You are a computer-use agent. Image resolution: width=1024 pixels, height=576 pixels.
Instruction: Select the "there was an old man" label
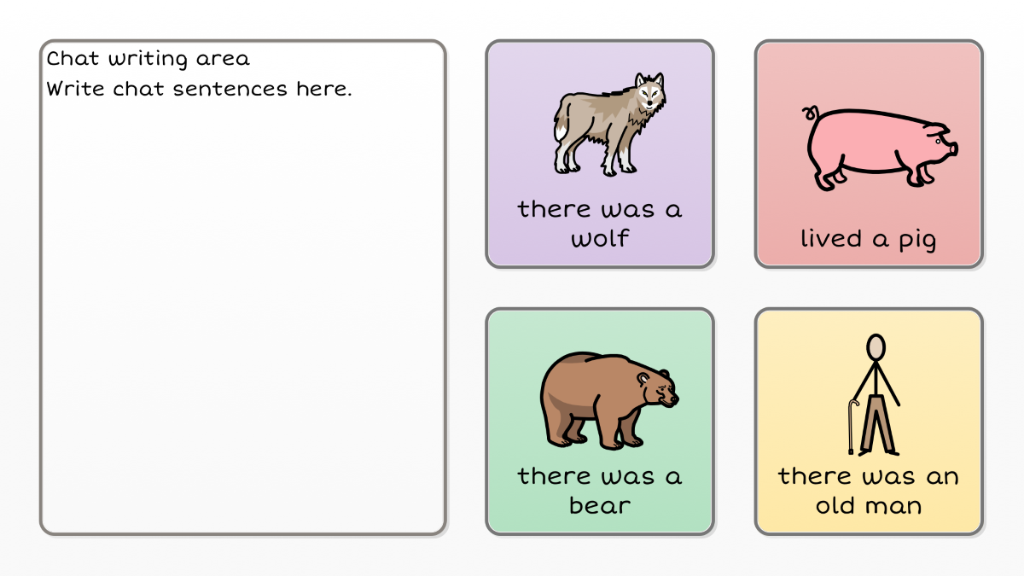(868, 490)
